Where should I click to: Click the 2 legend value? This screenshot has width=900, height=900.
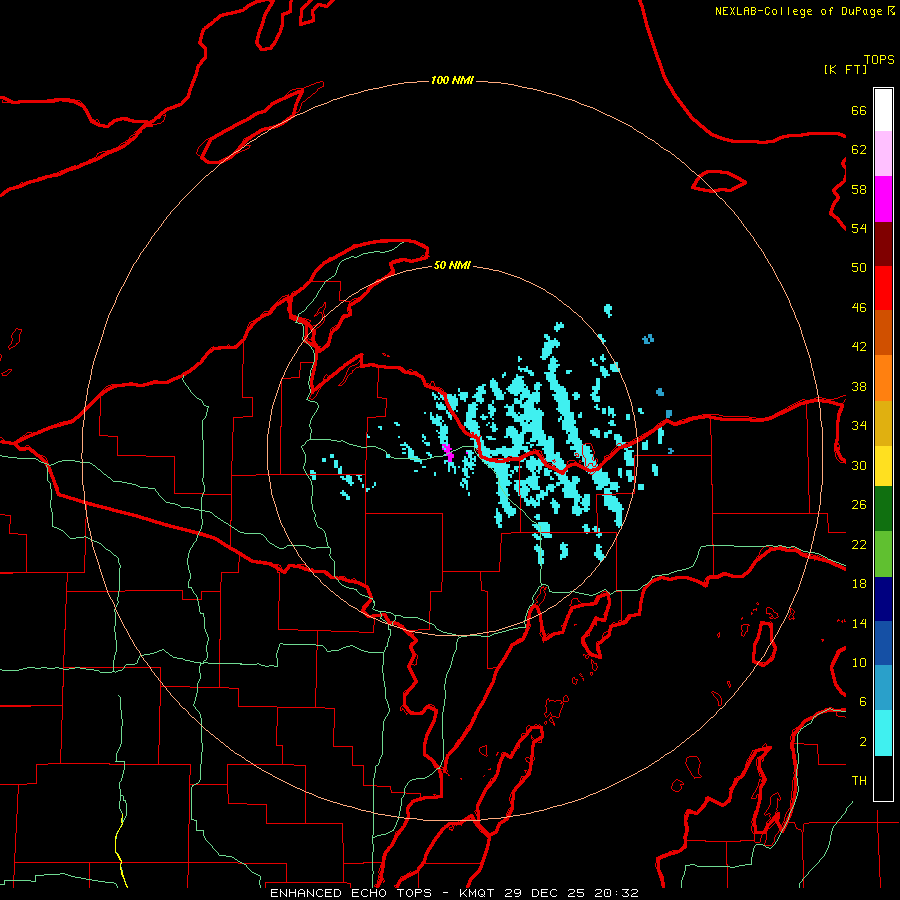click(863, 742)
